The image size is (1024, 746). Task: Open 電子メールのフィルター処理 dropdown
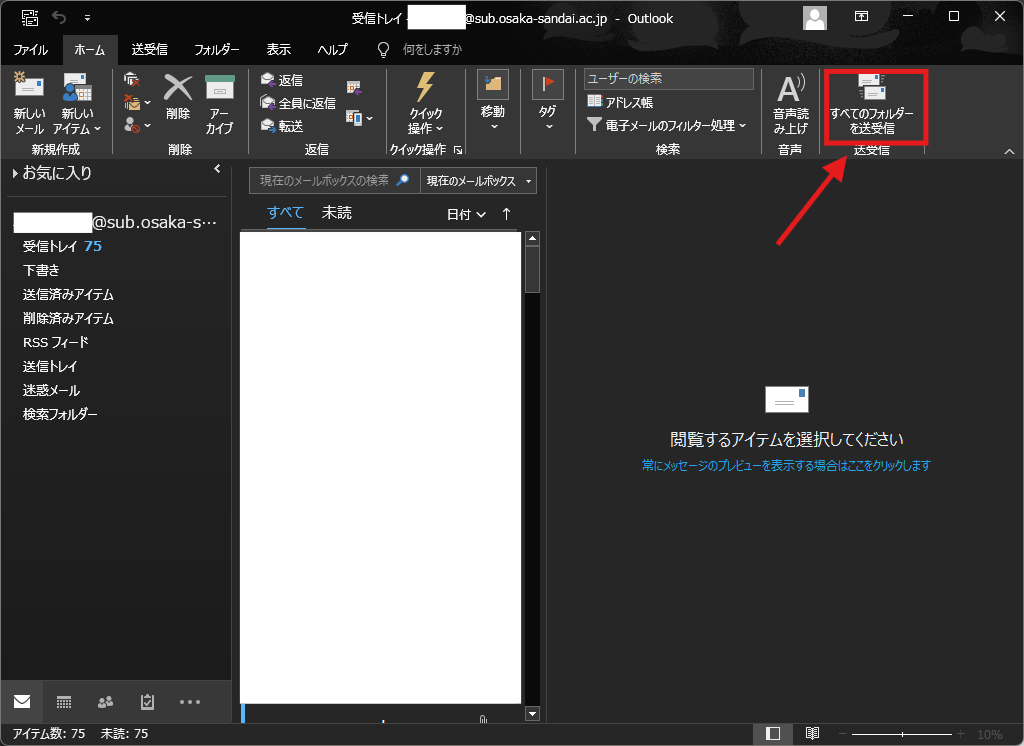(666, 125)
